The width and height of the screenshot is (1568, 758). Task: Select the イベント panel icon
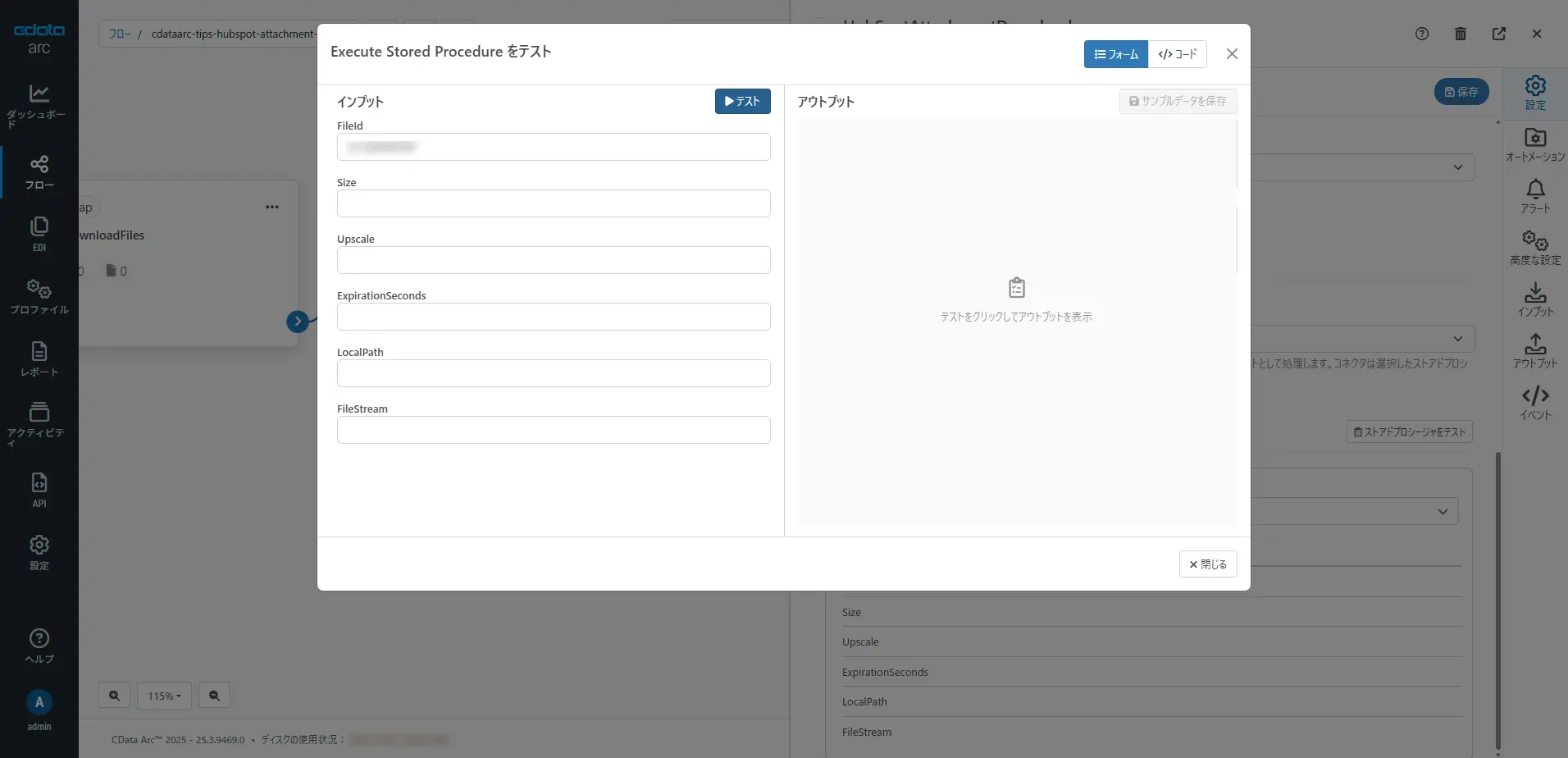pyautogui.click(x=1534, y=402)
